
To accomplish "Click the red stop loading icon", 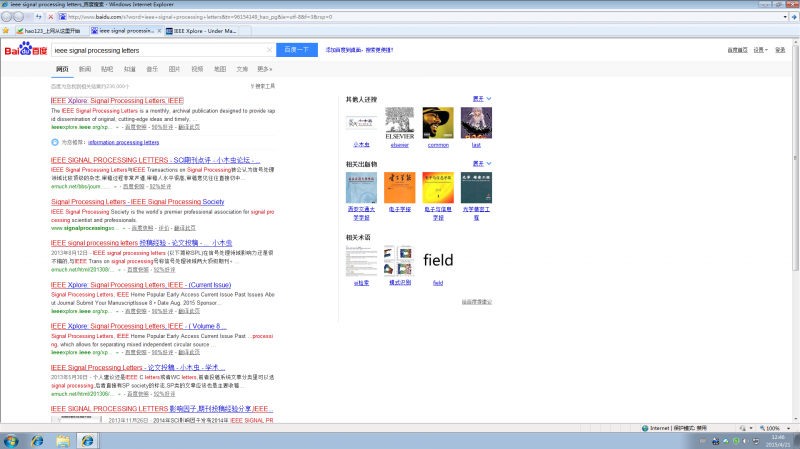I will coord(51,17).
